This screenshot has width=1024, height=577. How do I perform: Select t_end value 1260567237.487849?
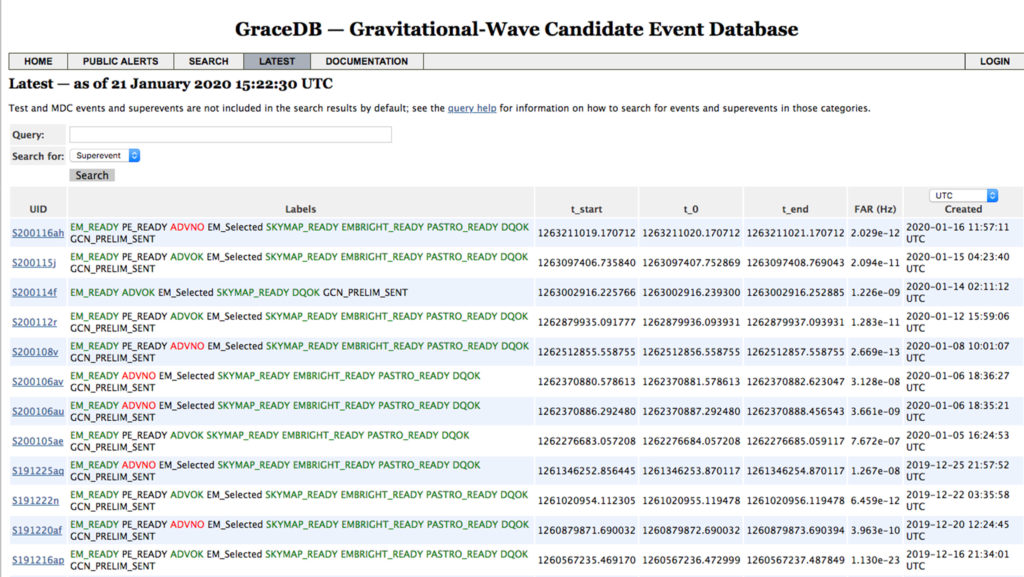[795, 560]
